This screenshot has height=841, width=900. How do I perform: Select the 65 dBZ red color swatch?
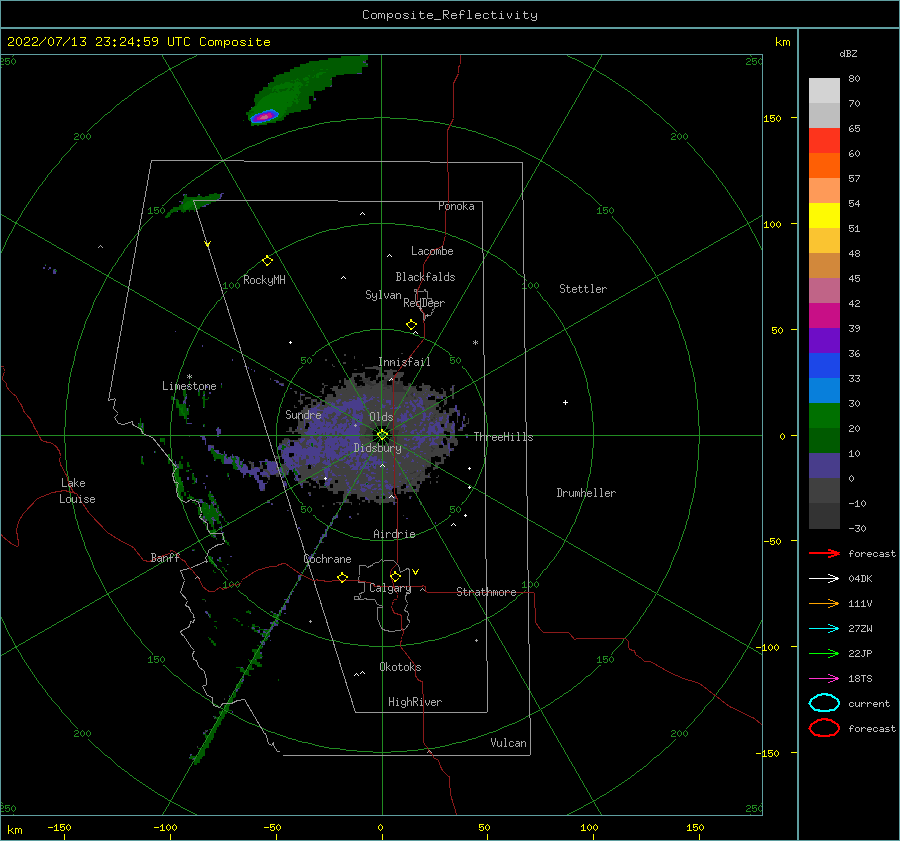pos(824,141)
